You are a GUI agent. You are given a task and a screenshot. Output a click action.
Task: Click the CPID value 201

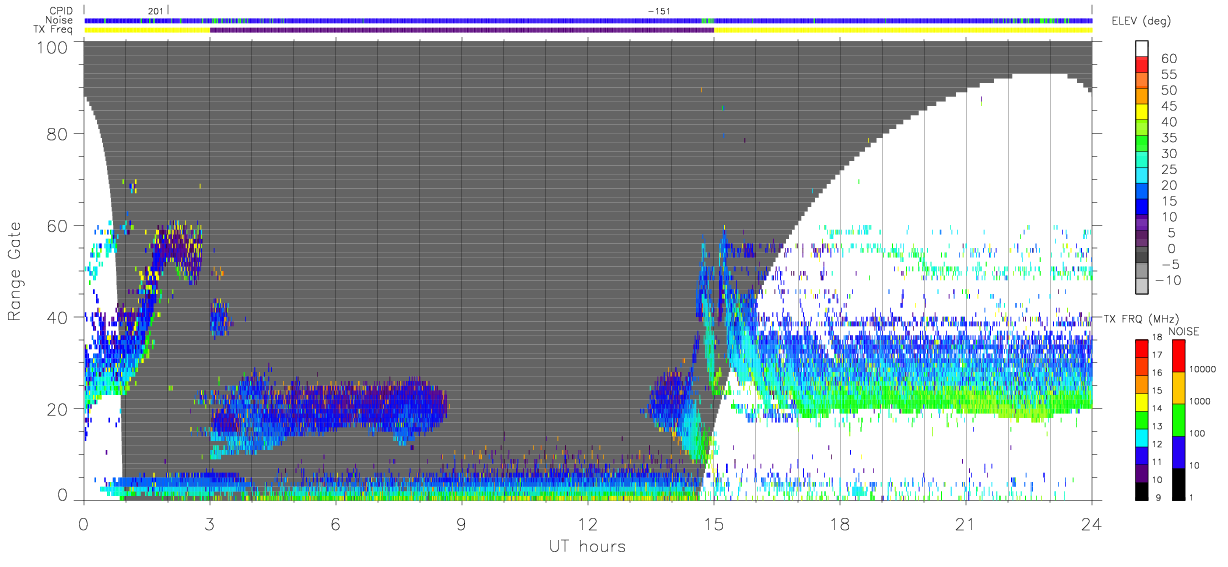pyautogui.click(x=154, y=10)
